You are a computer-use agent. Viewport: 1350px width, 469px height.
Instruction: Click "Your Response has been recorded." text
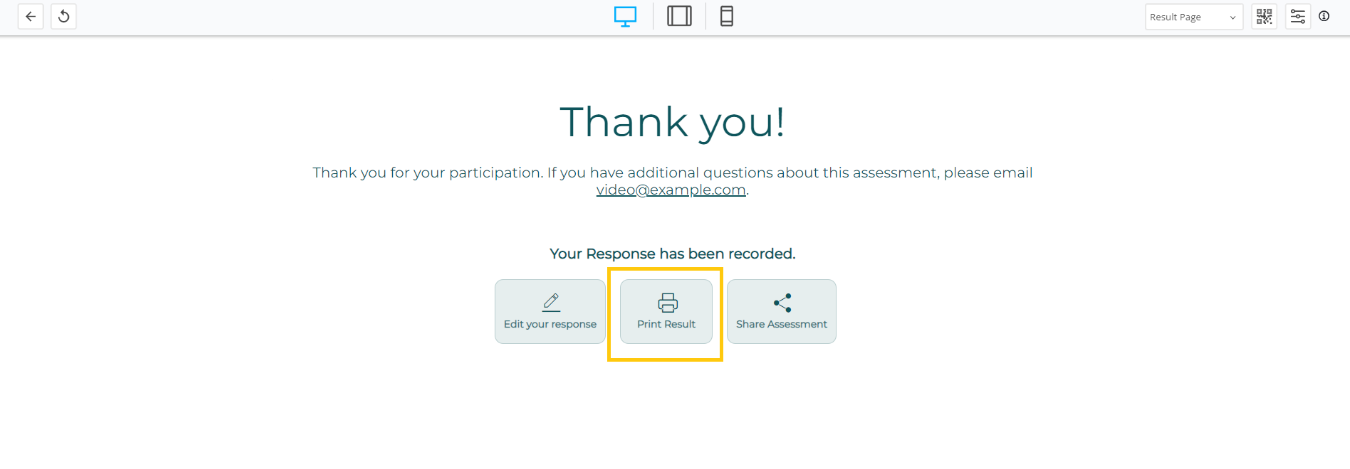(672, 254)
